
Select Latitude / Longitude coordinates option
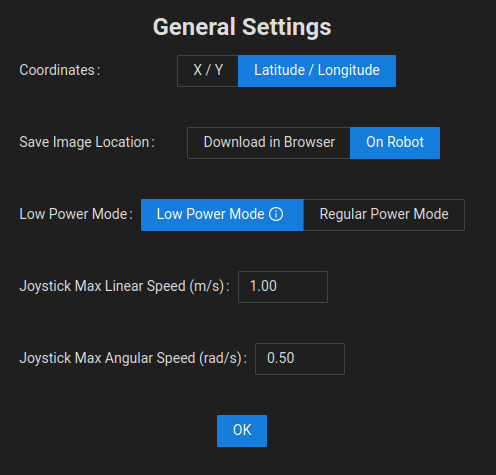coord(317,71)
